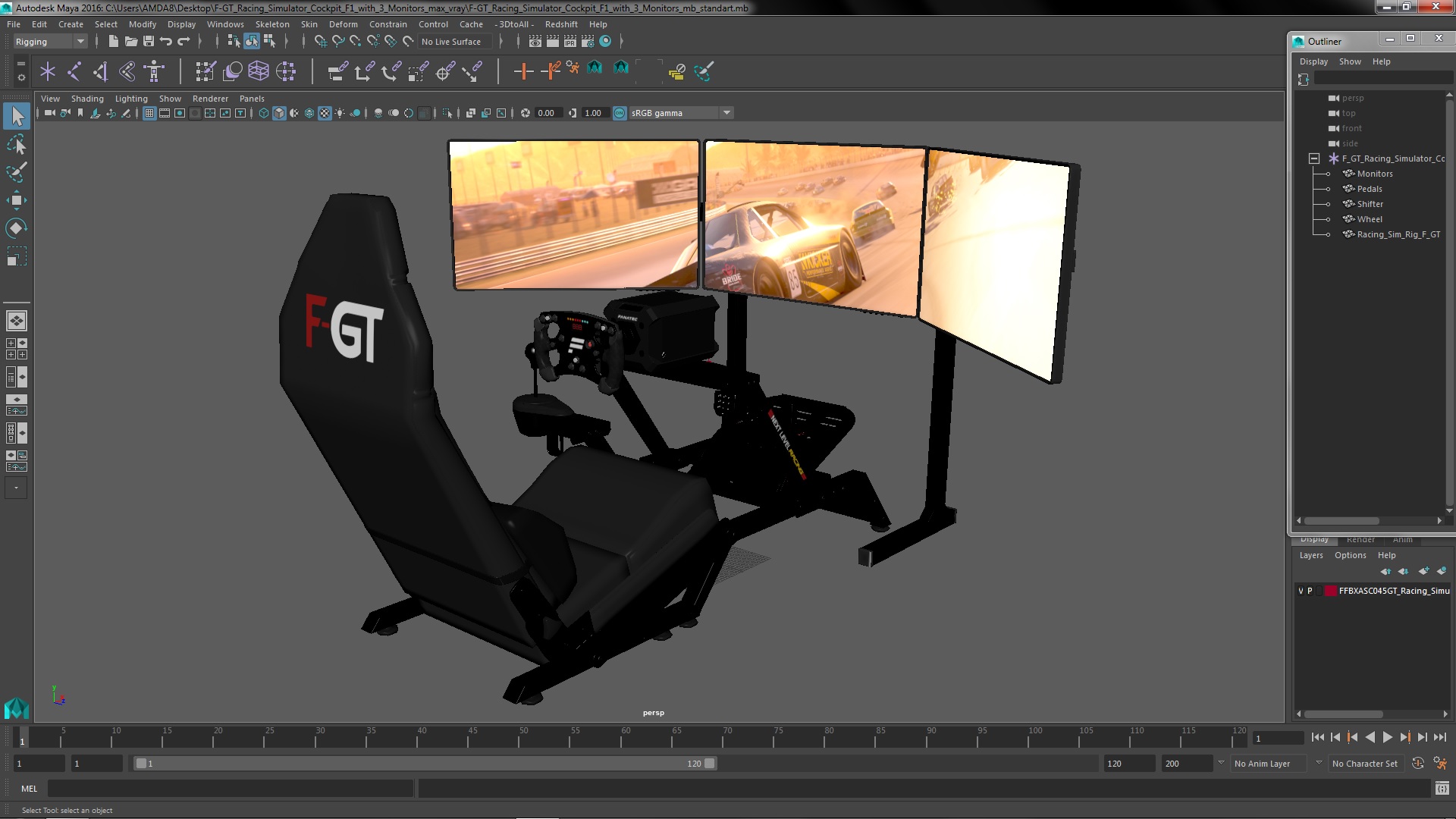Select the Shifter node in Outliner
Viewport: 1456px width, 819px height.
pos(1370,204)
